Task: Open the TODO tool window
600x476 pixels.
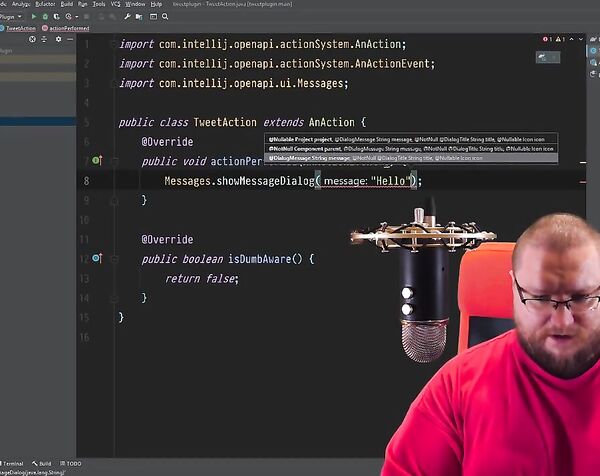Action: tap(70, 464)
